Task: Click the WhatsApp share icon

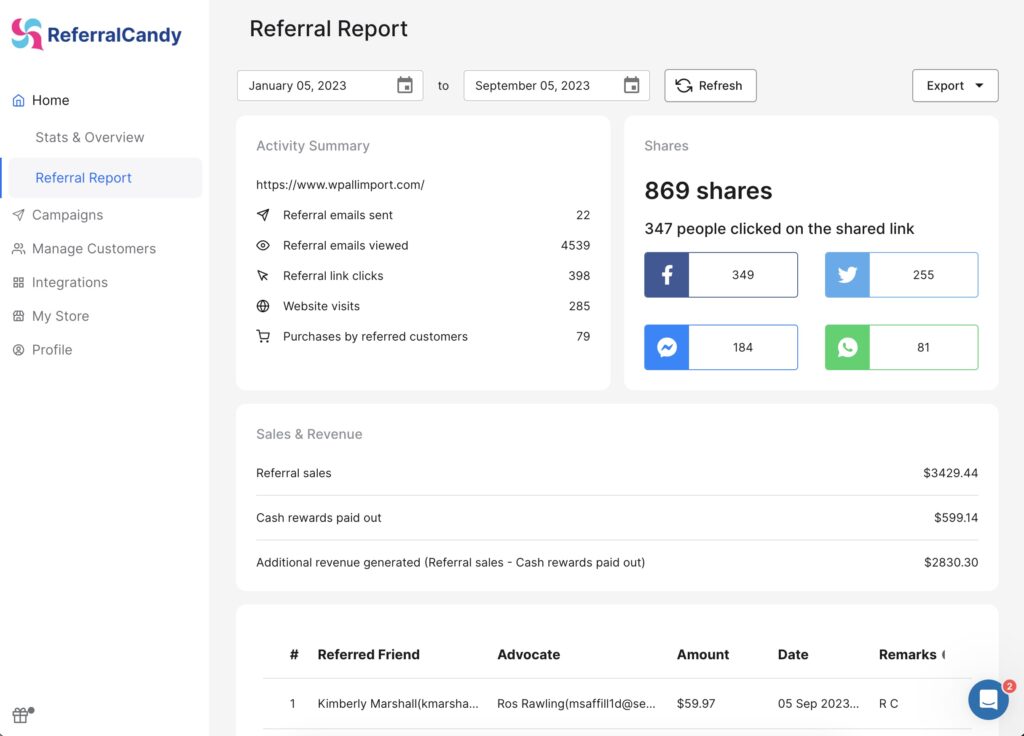Action: 847,347
